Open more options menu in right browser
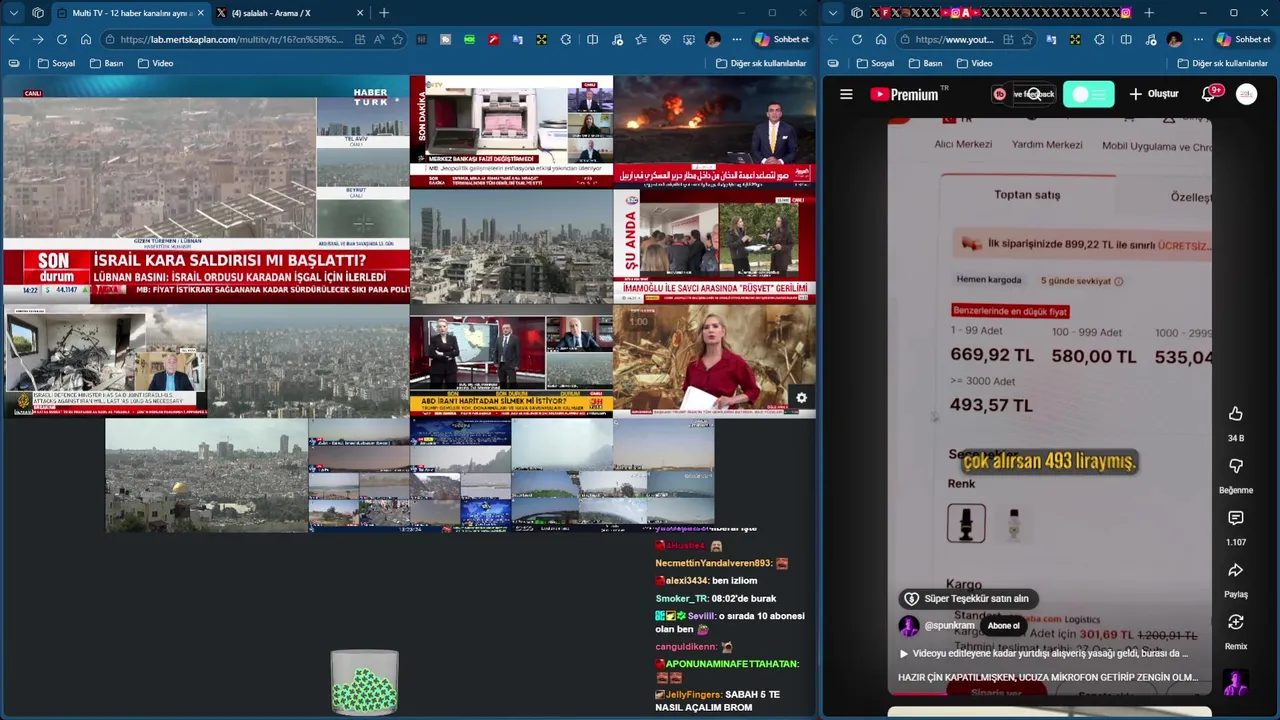The image size is (1280, 720). [x=1198, y=39]
